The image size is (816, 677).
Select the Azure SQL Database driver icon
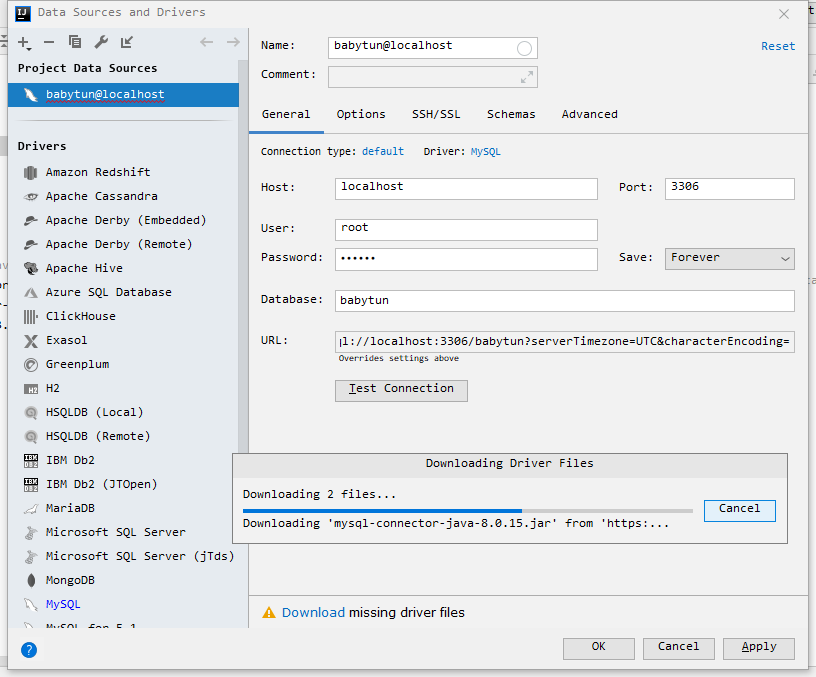click(31, 292)
